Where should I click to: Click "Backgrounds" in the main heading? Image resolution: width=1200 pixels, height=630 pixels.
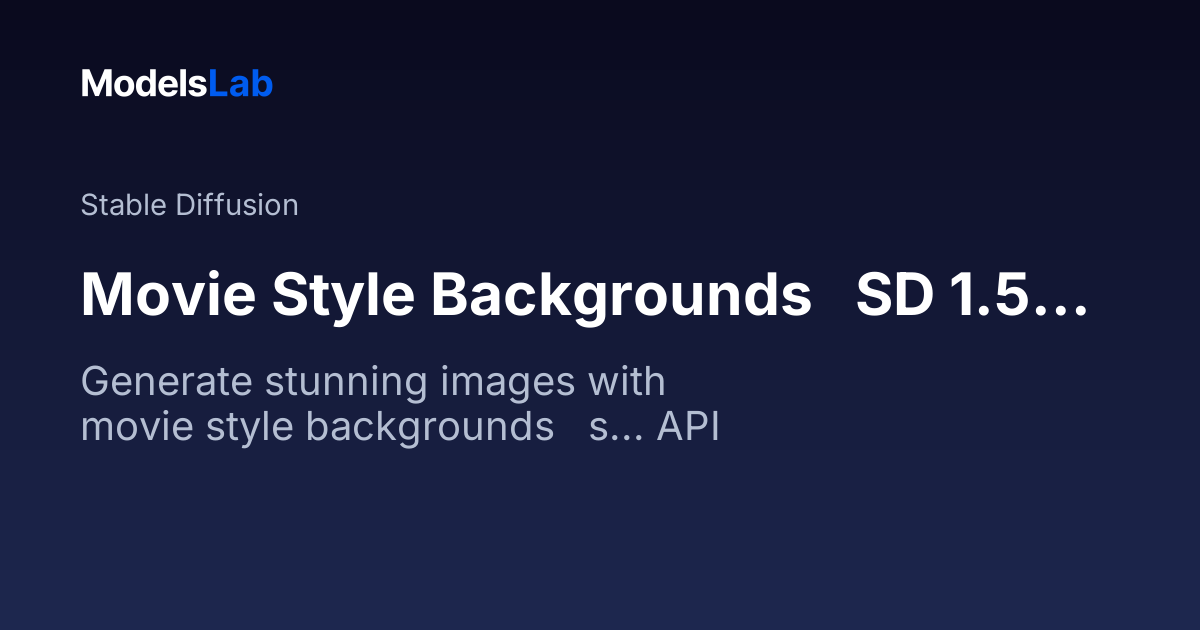[621, 295]
